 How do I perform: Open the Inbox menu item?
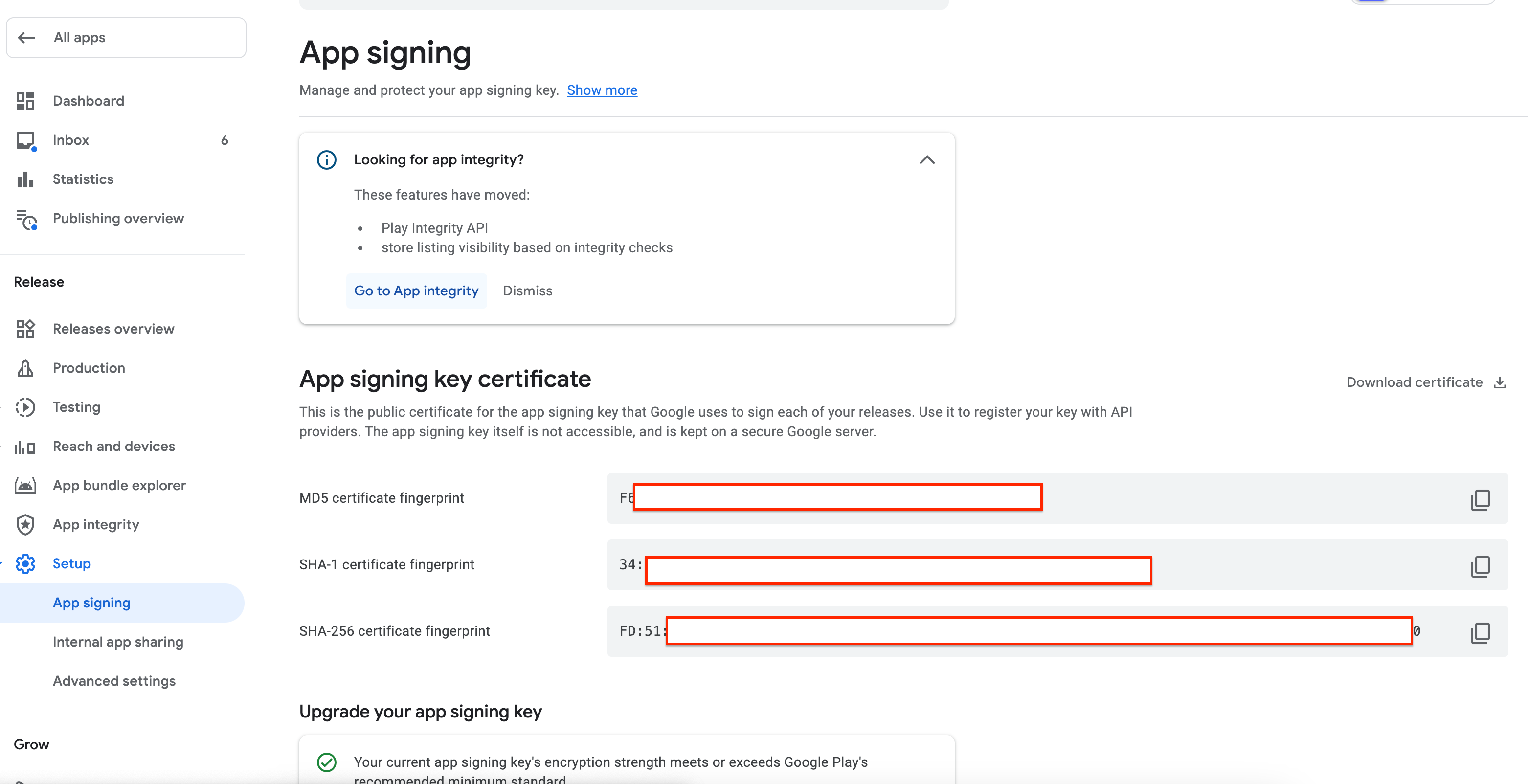[x=70, y=140]
